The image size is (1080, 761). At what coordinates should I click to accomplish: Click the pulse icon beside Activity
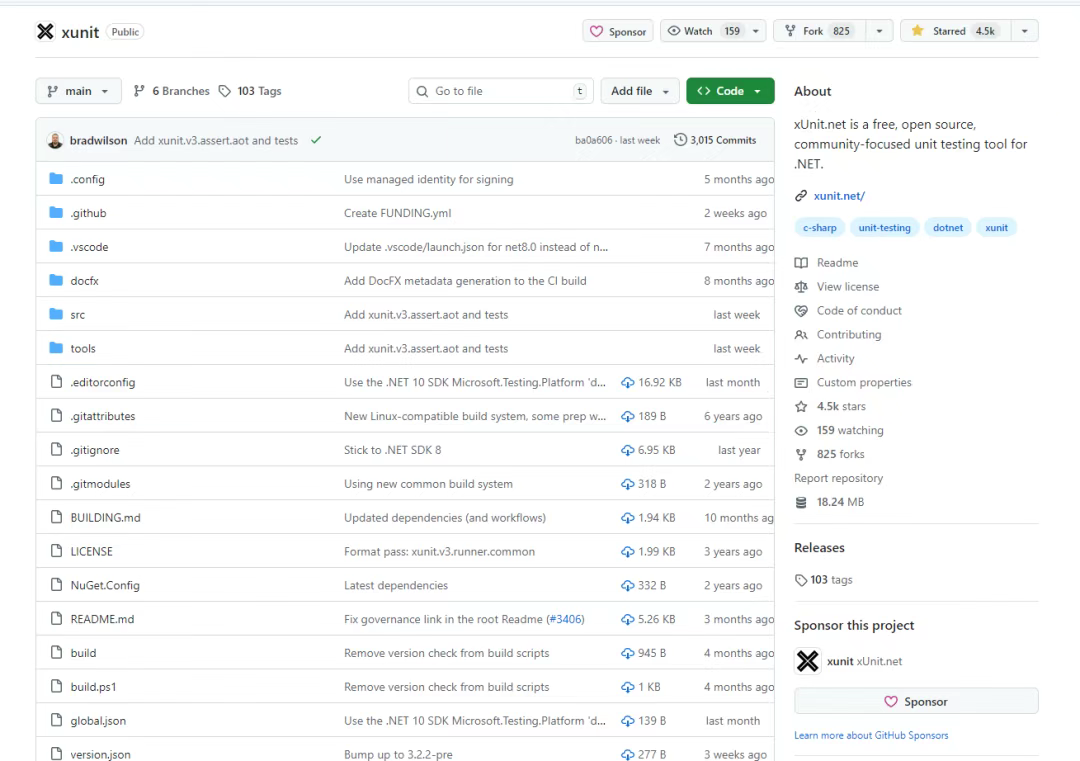pyautogui.click(x=801, y=359)
